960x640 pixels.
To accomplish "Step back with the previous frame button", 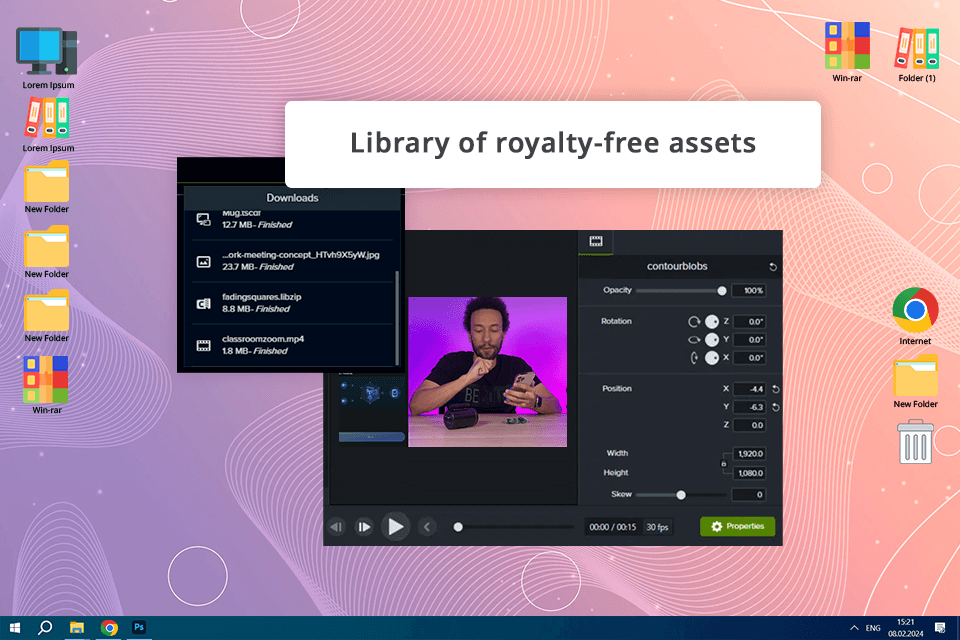I will coord(337,527).
